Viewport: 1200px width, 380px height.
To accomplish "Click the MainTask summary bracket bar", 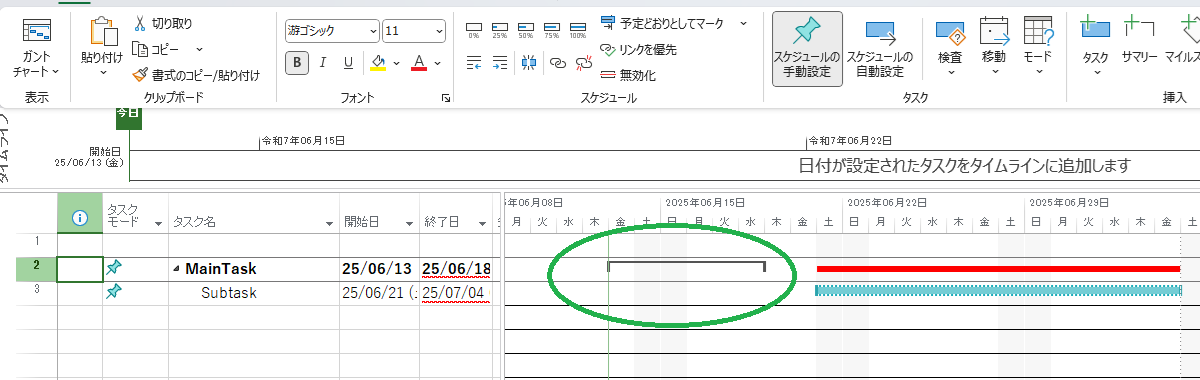I will pos(686,266).
